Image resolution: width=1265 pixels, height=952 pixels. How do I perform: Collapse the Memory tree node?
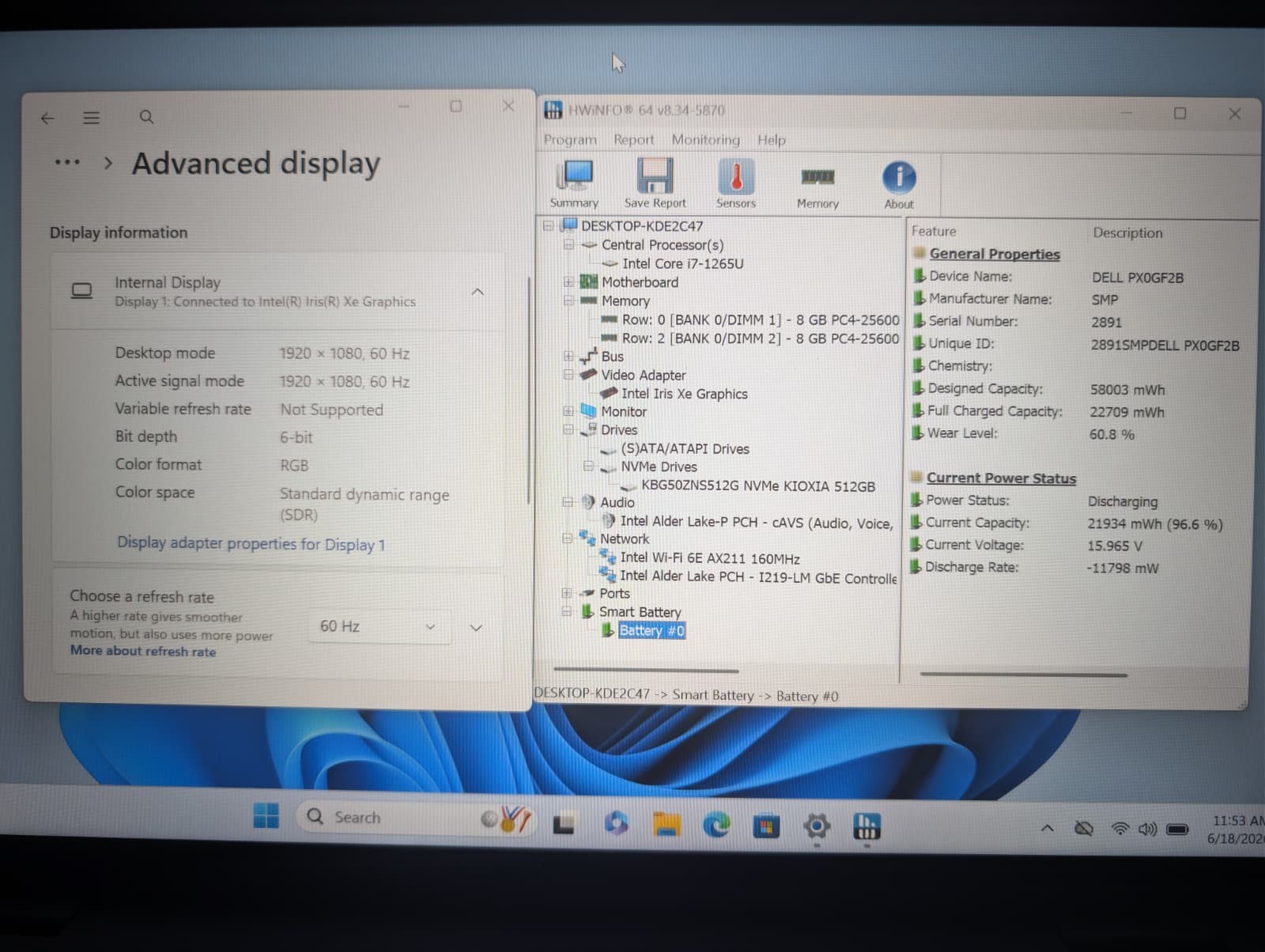click(x=568, y=300)
